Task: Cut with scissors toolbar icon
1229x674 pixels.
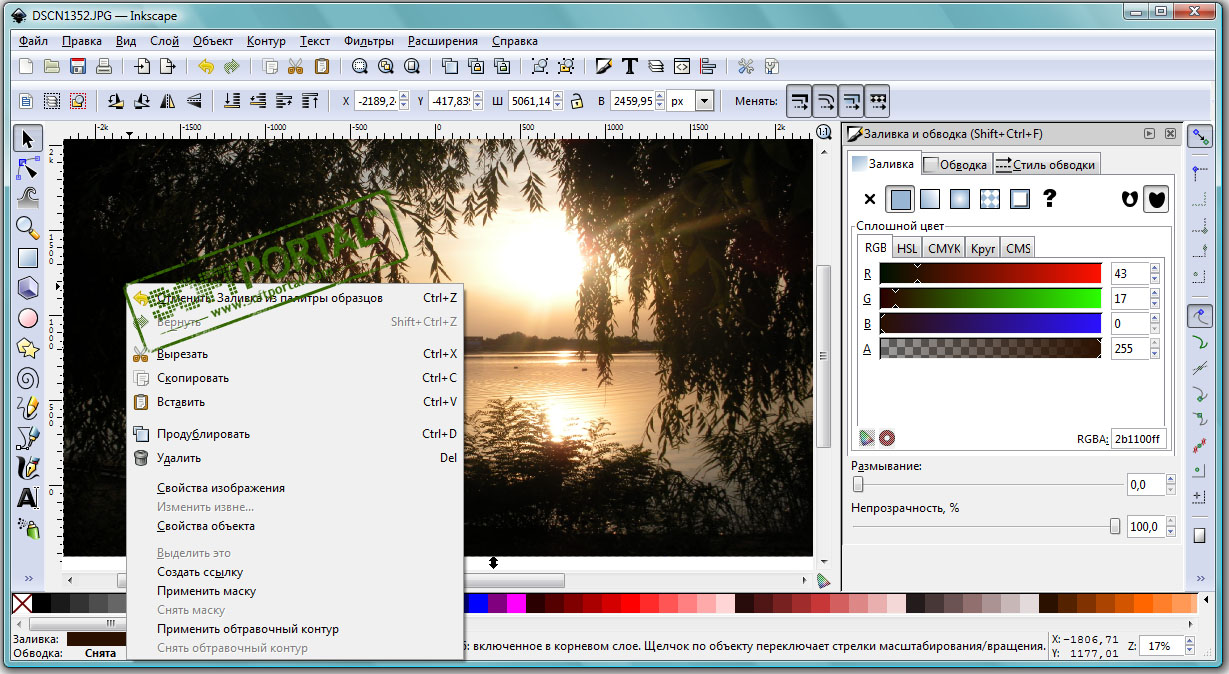Action: (x=295, y=67)
